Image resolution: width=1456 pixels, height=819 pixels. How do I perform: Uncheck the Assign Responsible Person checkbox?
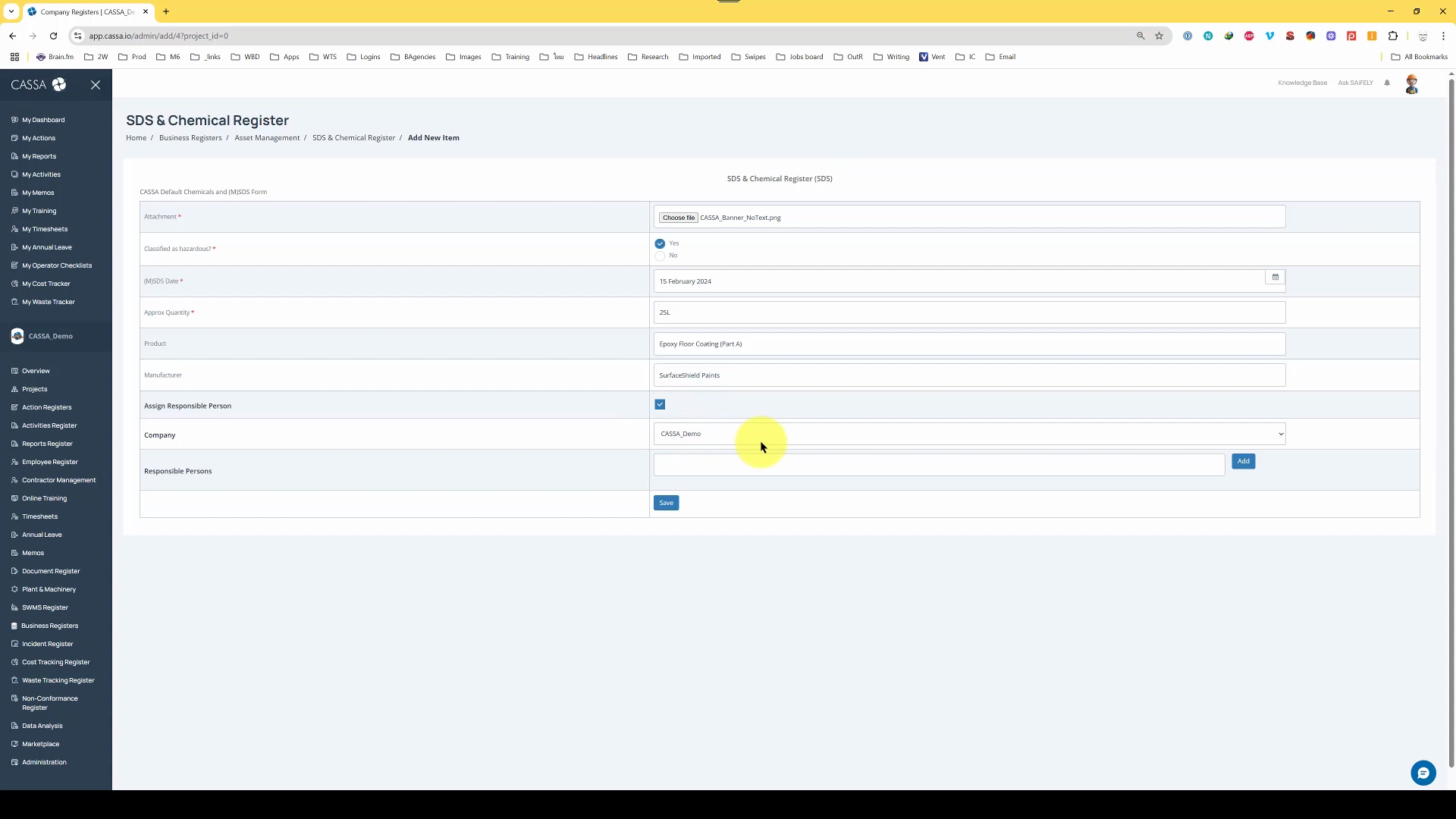[660, 405]
